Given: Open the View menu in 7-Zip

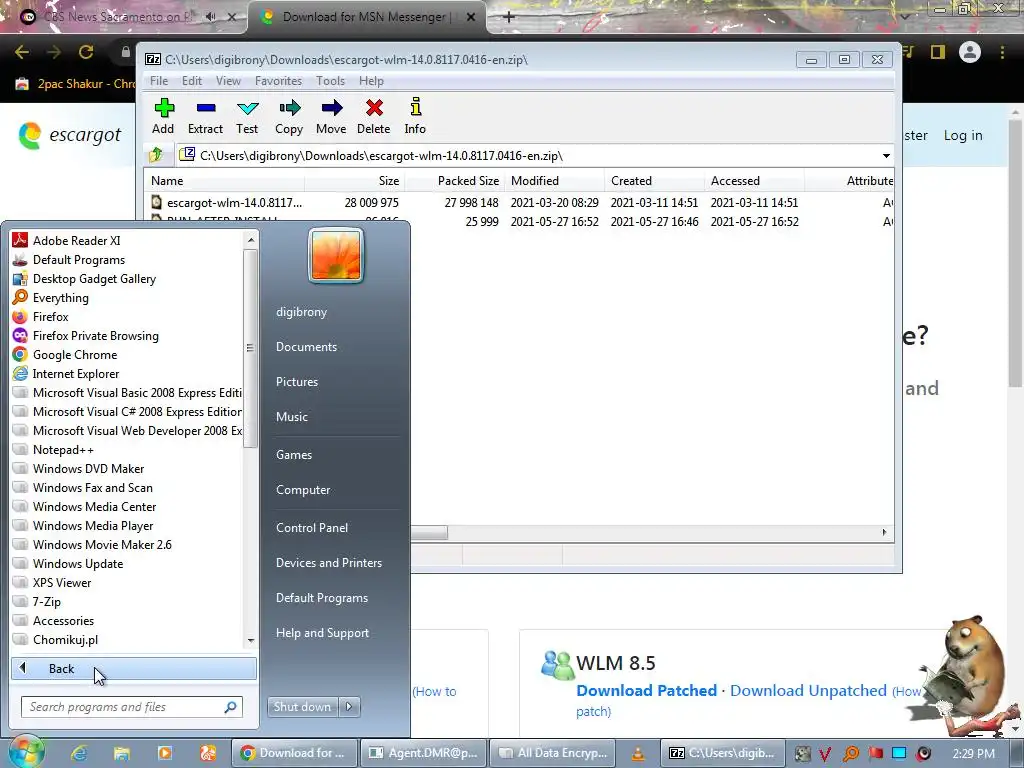Looking at the screenshot, I should pyautogui.click(x=229, y=81).
